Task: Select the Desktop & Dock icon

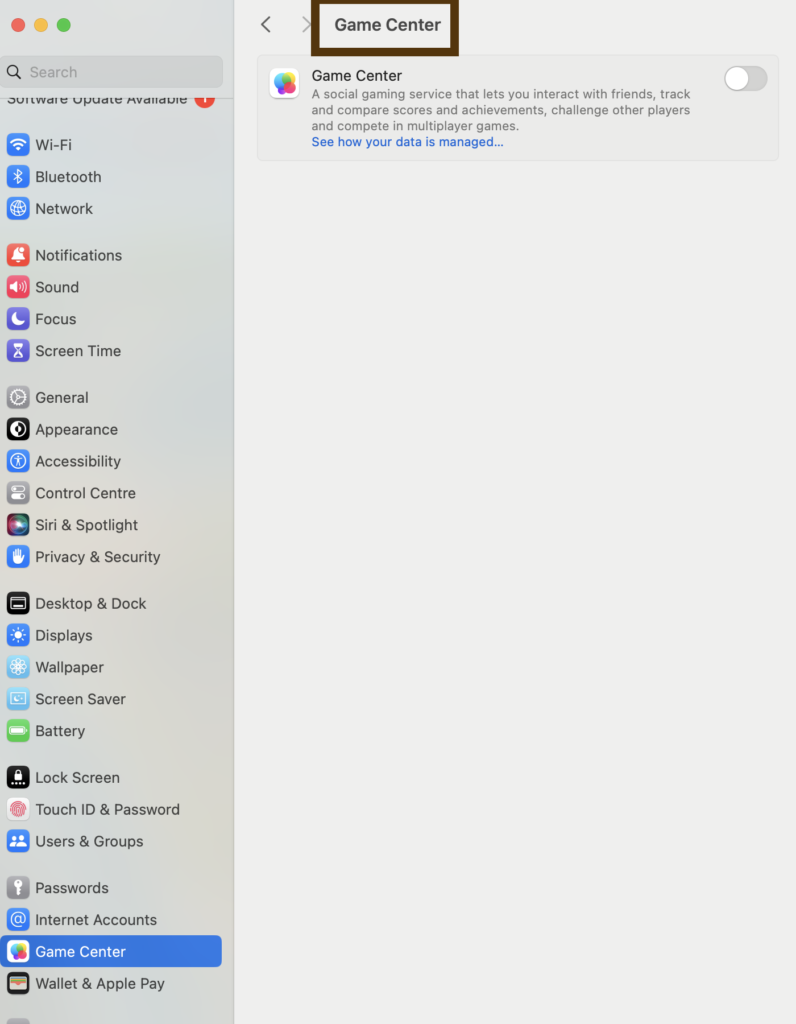Action: pyautogui.click(x=18, y=603)
